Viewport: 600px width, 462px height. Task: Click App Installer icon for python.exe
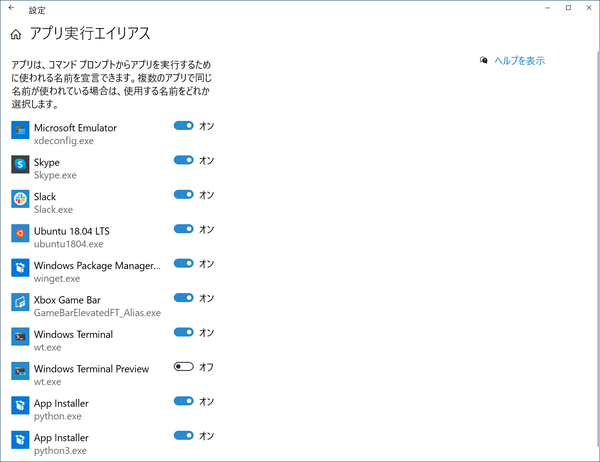click(x=20, y=406)
